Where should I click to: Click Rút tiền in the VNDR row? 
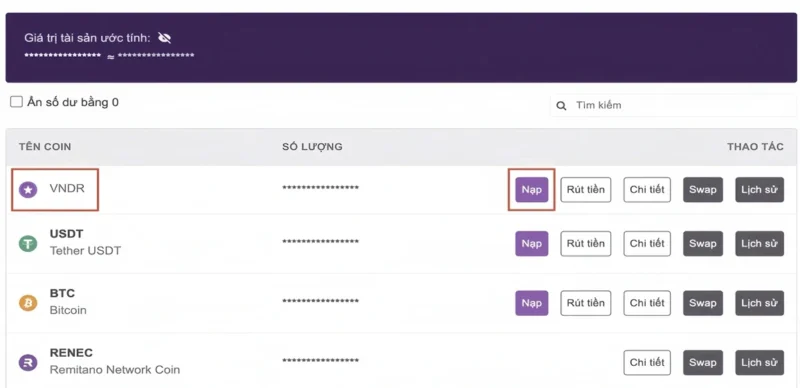click(x=586, y=190)
